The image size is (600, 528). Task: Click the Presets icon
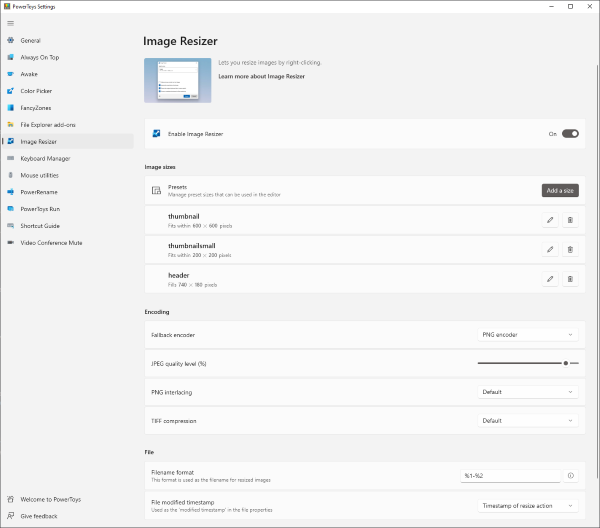157,191
